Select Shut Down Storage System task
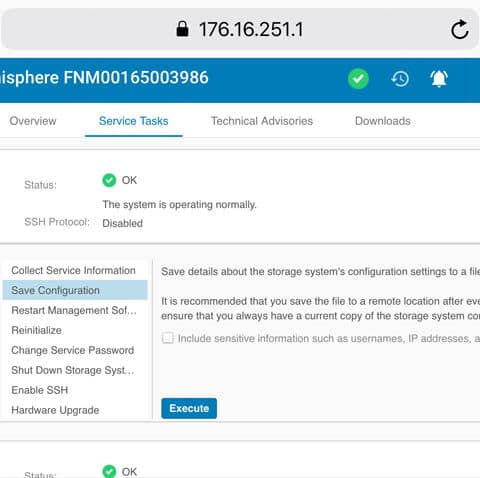Screen dimensions: 480x478 (x=75, y=370)
